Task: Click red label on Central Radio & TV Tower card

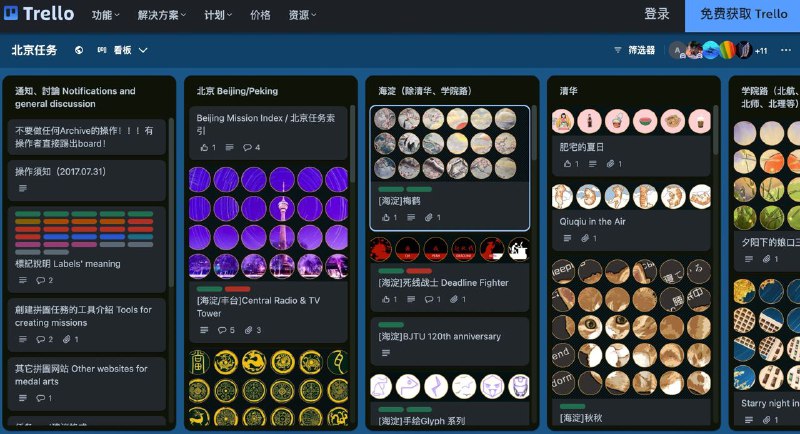Action: pos(237,289)
